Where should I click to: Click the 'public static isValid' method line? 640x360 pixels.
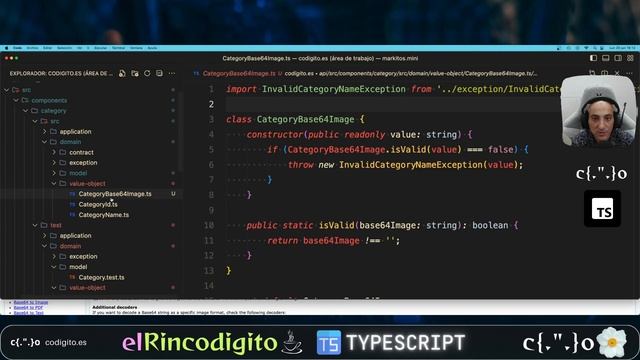(382, 225)
